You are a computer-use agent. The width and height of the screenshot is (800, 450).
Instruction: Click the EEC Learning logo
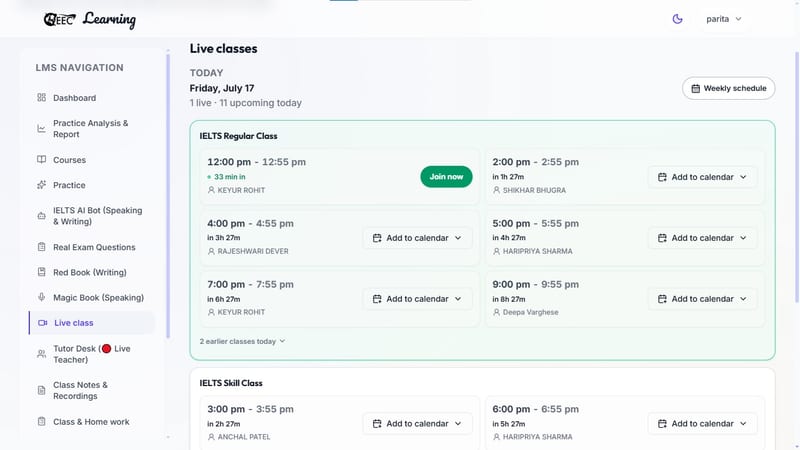click(x=90, y=19)
